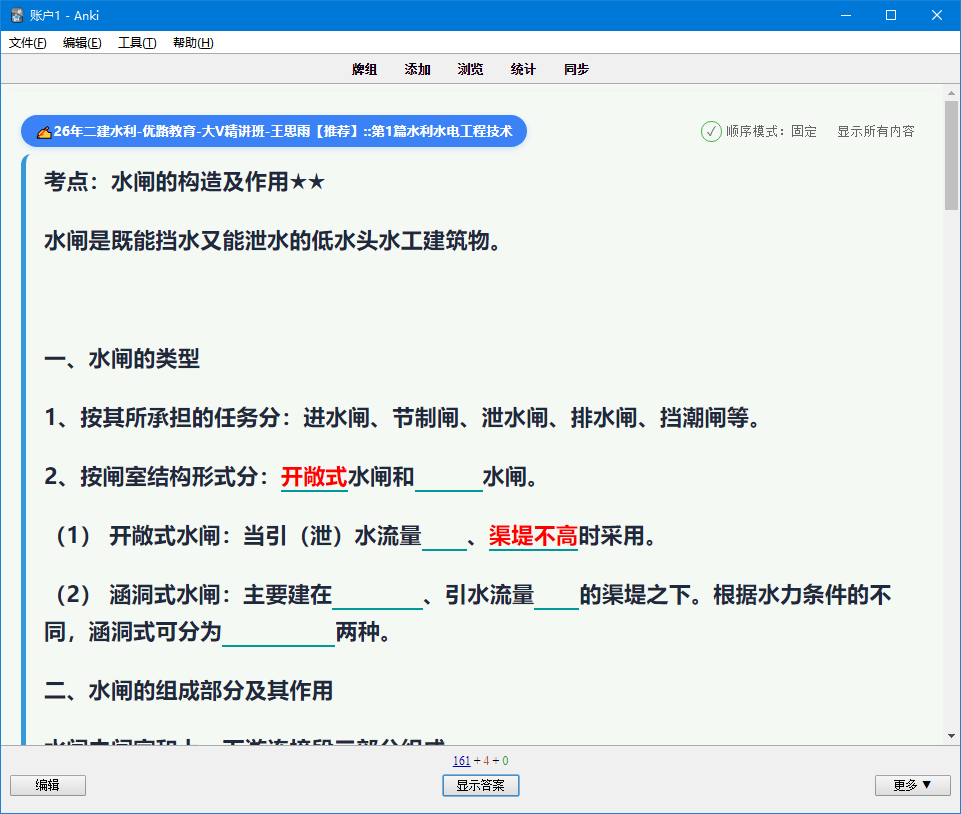Click the scrollbar down arrow
The image size is (961, 814).
(x=951, y=736)
